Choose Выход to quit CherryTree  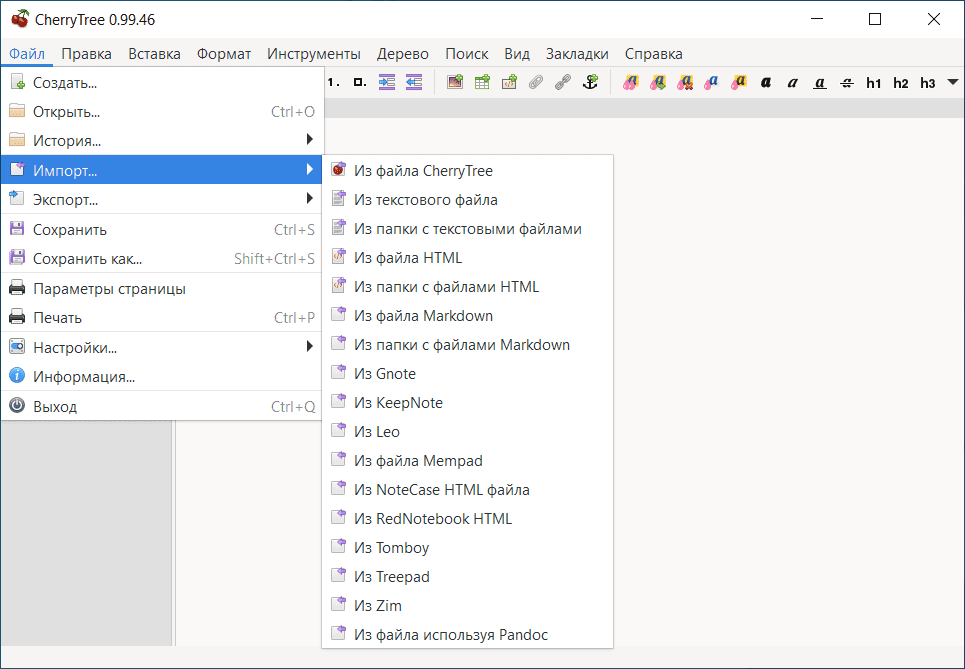coord(161,406)
